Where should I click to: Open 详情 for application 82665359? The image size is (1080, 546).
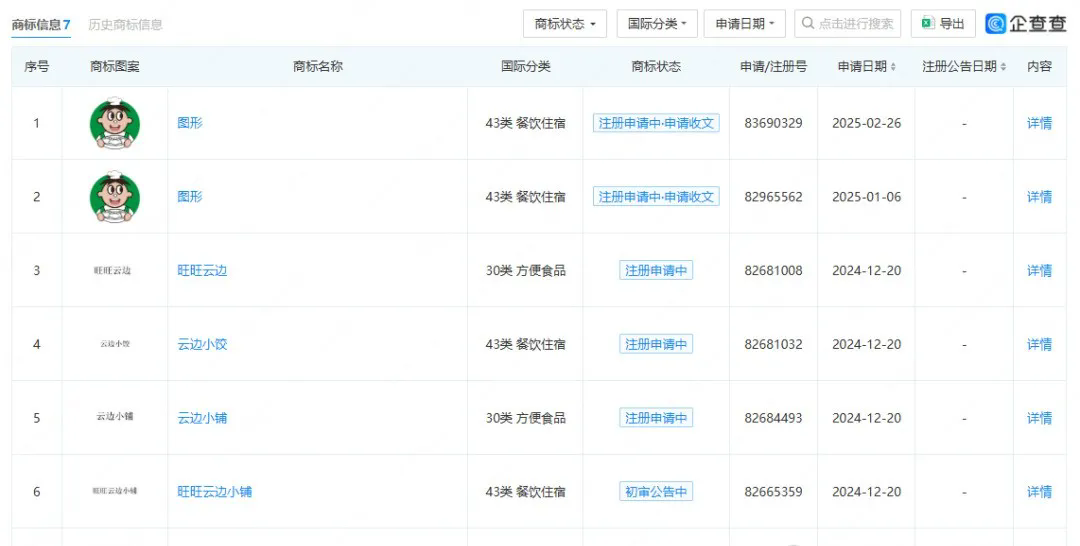pos(1039,492)
